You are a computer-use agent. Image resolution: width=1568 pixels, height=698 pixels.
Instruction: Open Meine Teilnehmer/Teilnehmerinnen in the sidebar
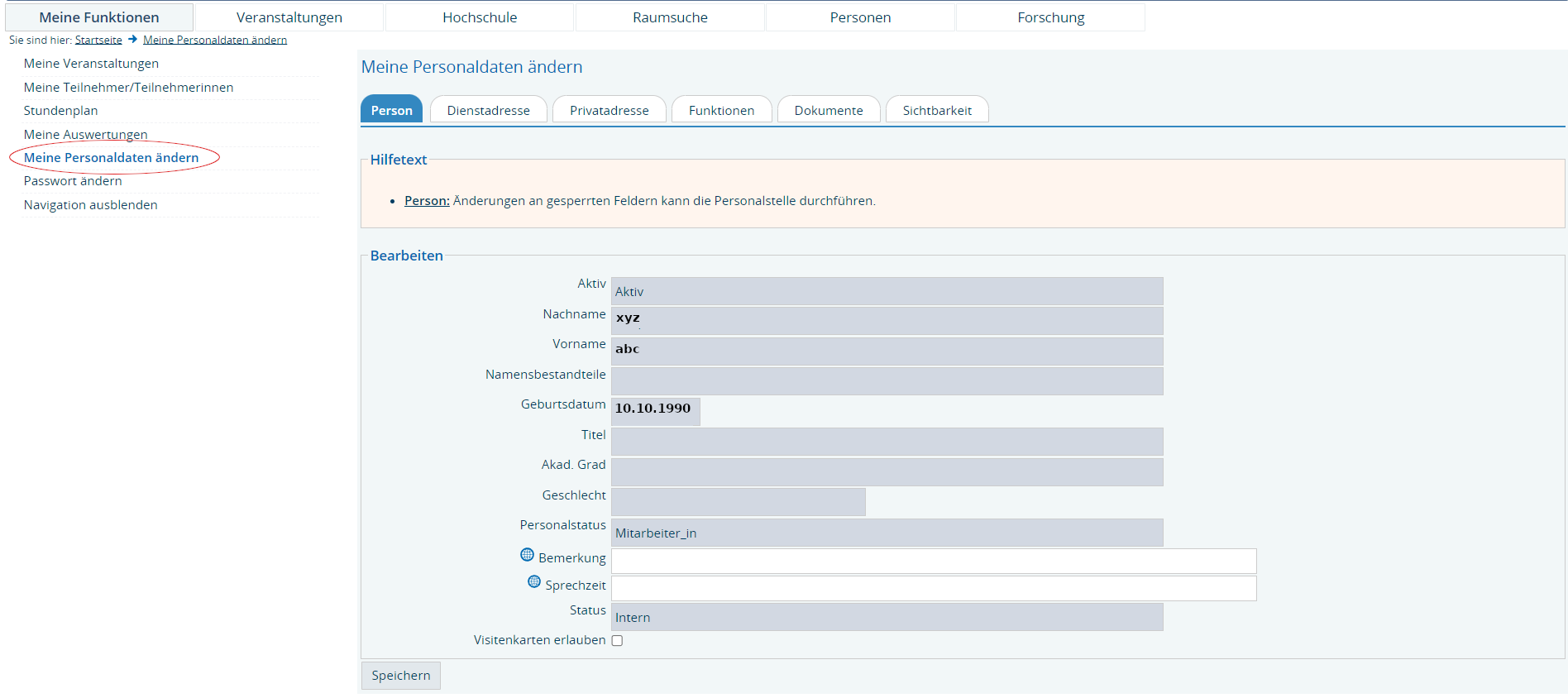click(128, 87)
